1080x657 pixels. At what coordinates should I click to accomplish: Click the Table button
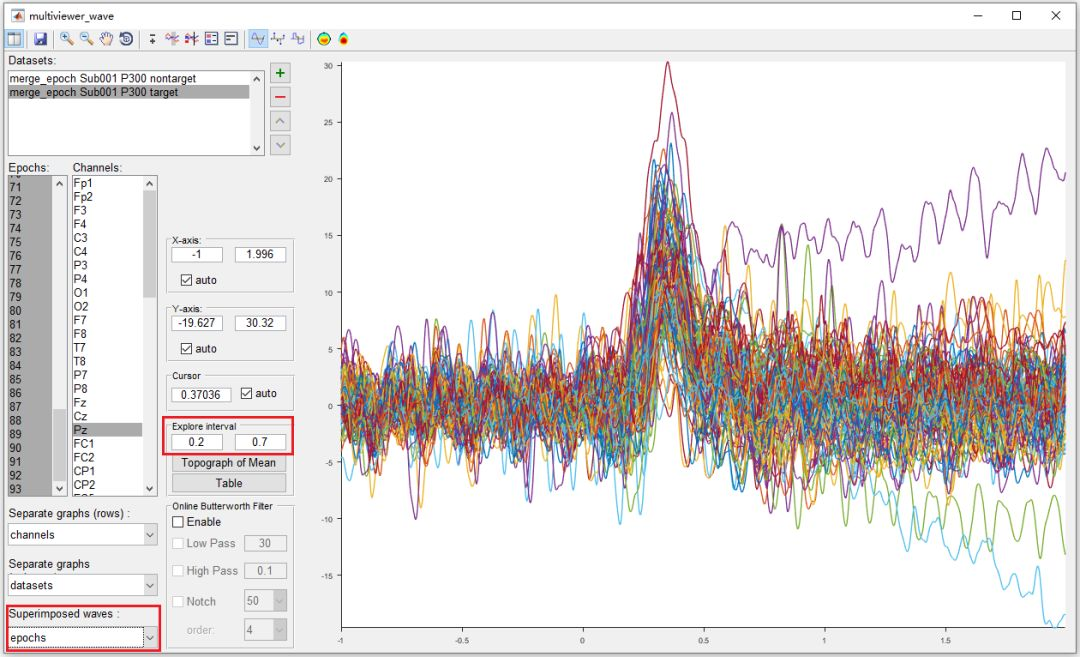[229, 483]
